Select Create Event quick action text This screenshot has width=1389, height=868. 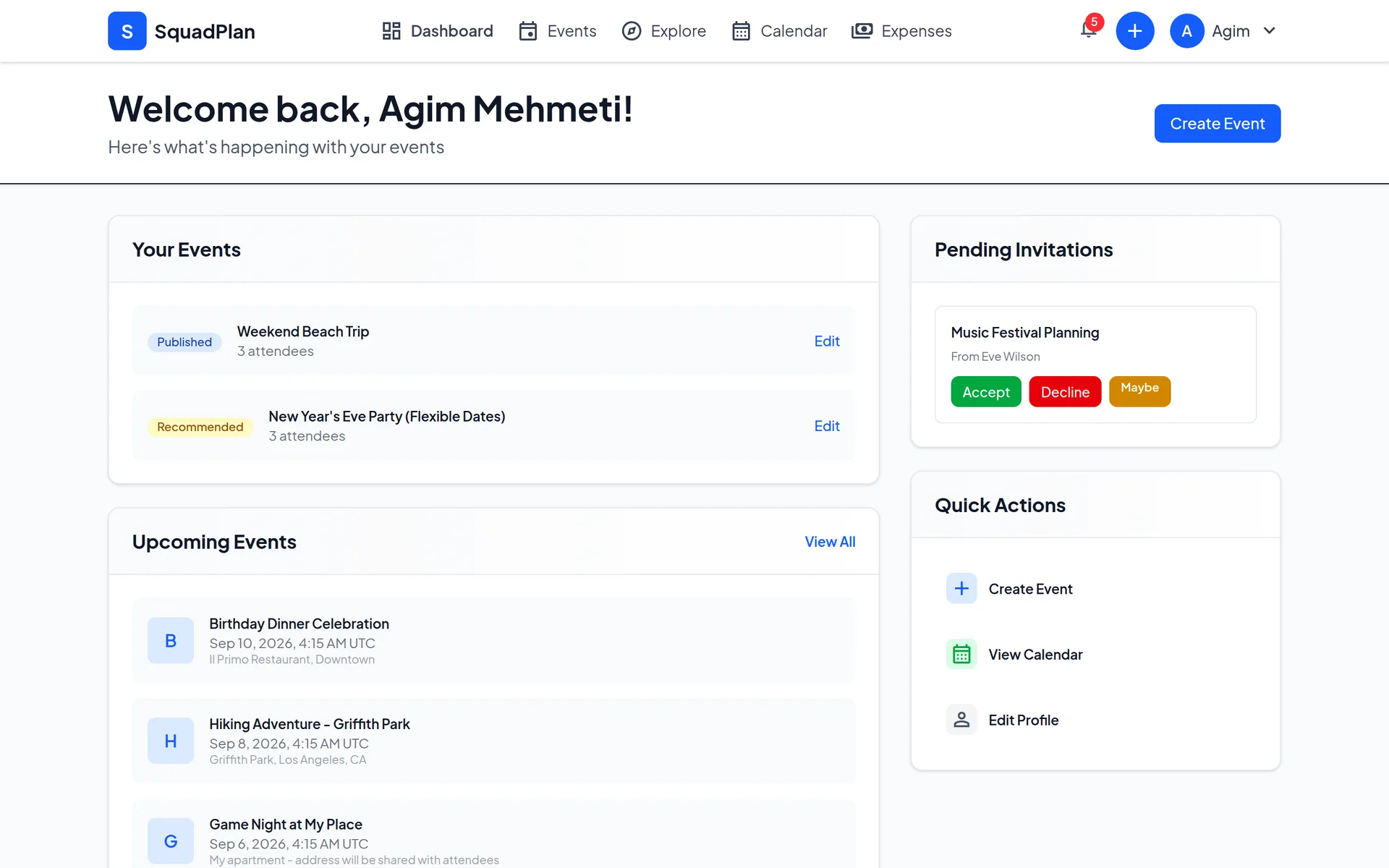click(1030, 590)
